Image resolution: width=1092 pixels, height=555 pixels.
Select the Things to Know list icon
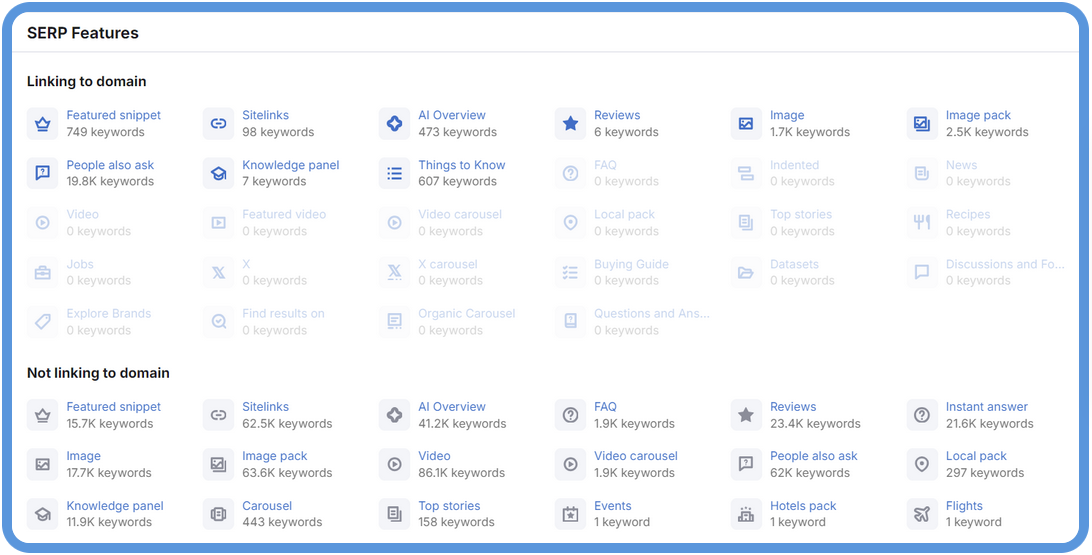pos(395,174)
